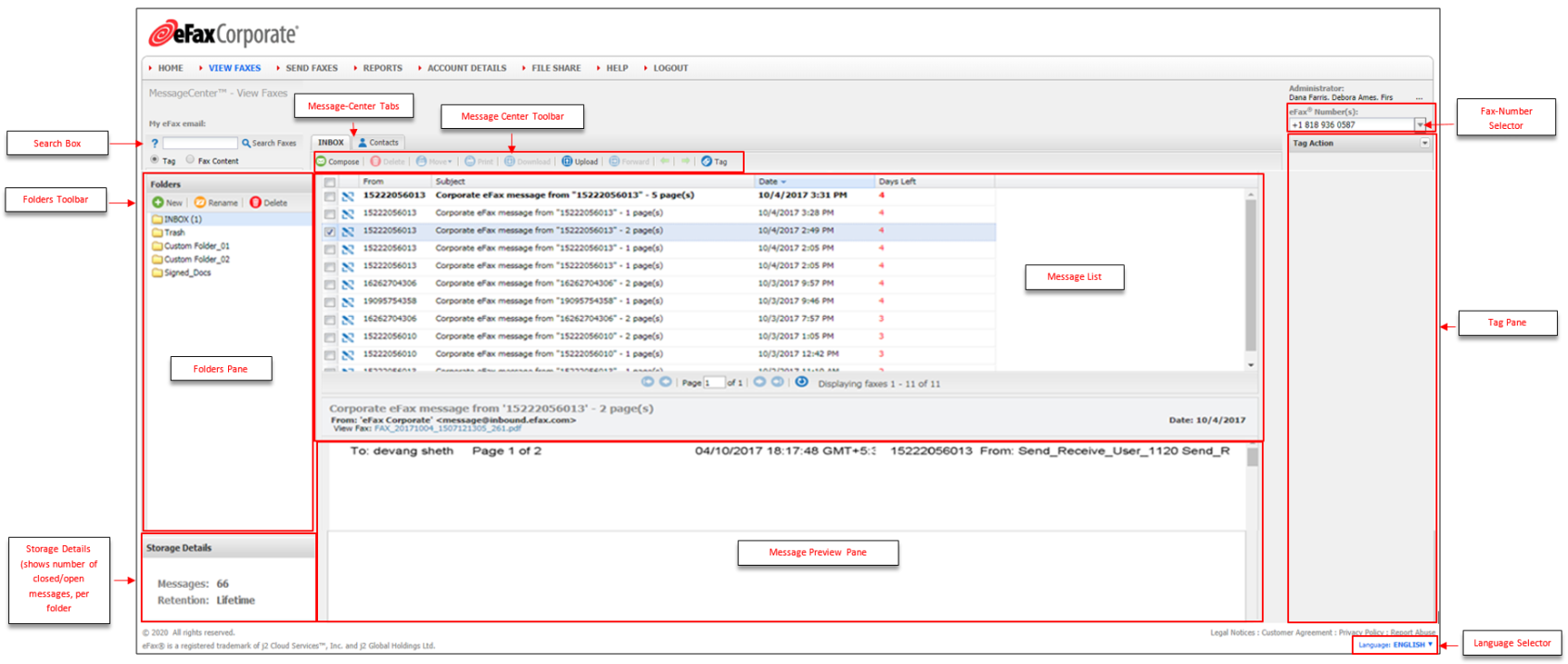Go to the previous page of faxes

pos(665,382)
